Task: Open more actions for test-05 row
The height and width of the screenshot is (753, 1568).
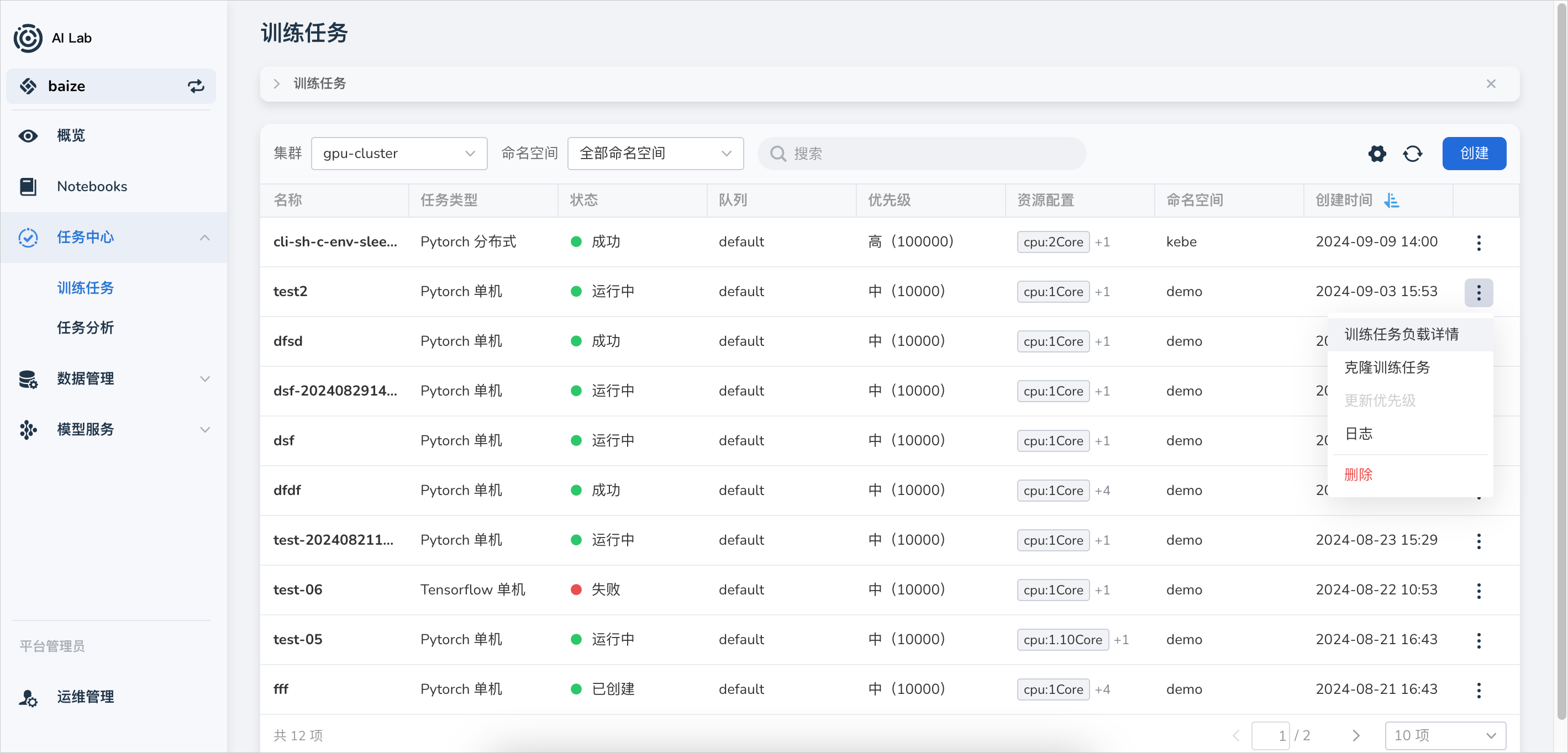Action: pyautogui.click(x=1478, y=640)
